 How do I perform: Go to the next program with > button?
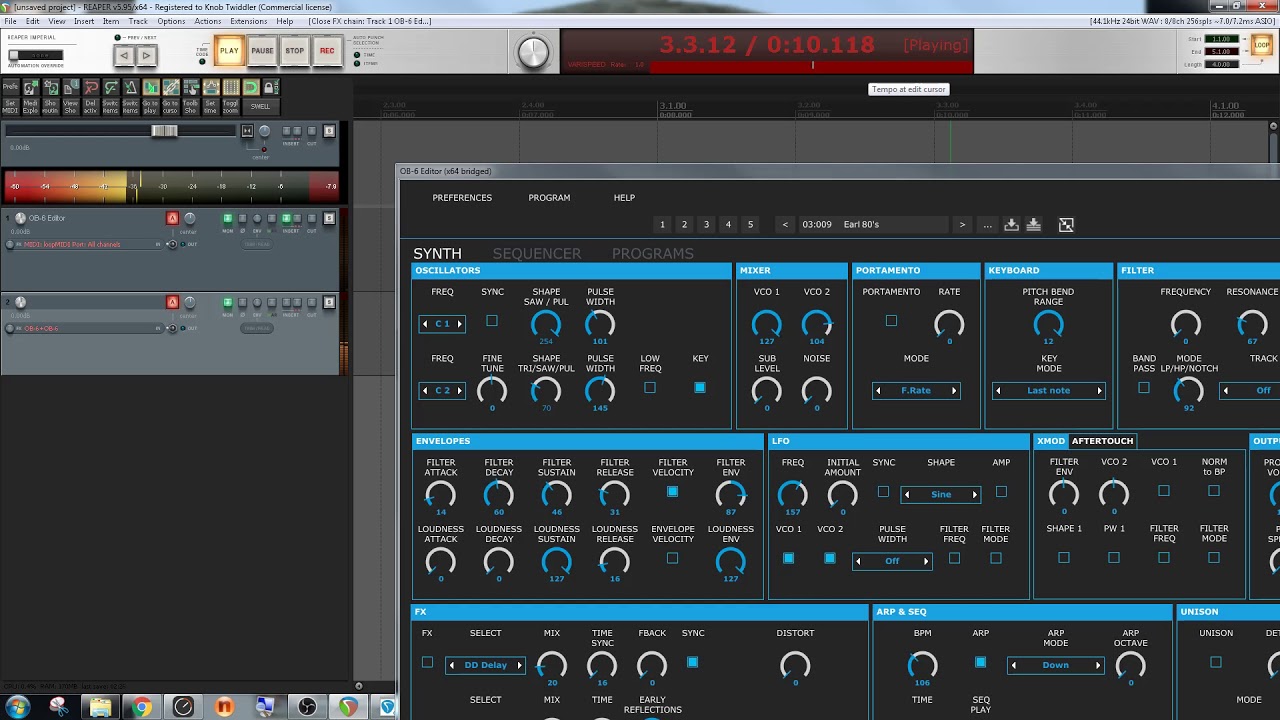tap(962, 225)
